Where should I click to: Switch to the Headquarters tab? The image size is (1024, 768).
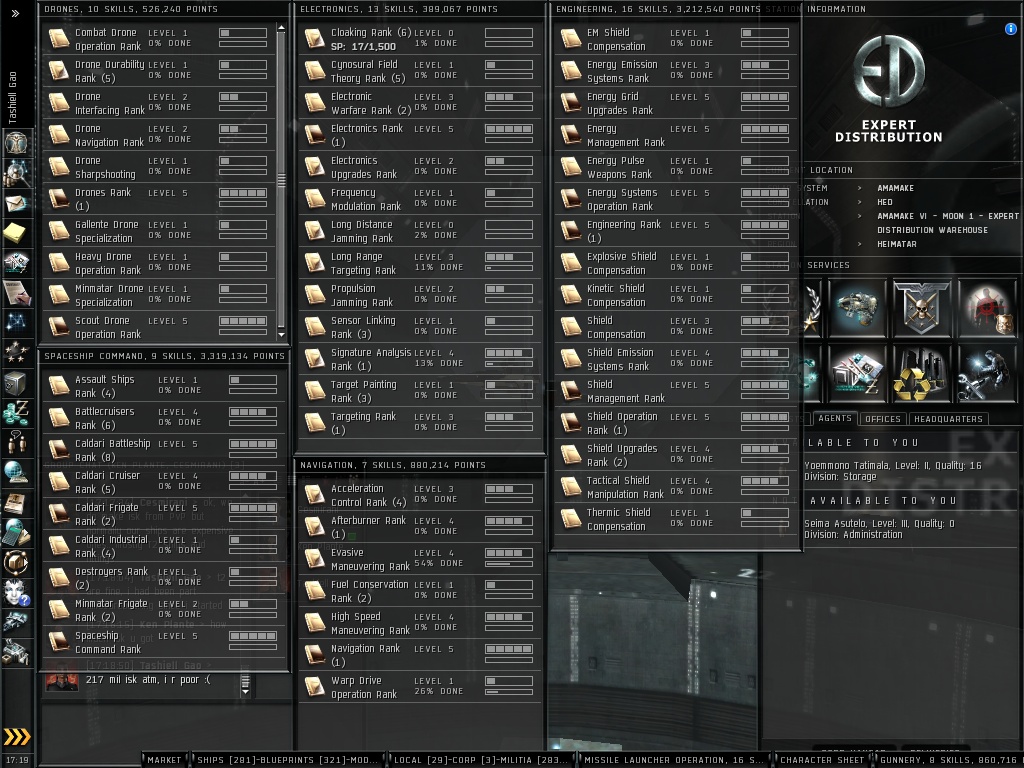point(948,419)
